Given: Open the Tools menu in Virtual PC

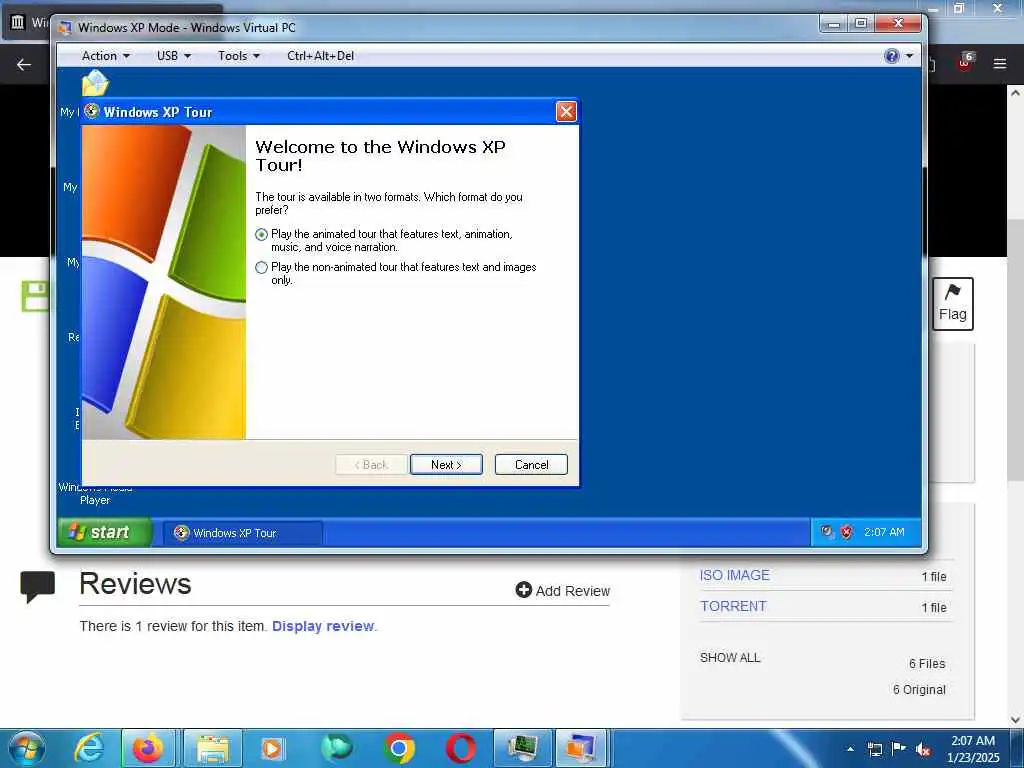Looking at the screenshot, I should (x=238, y=56).
